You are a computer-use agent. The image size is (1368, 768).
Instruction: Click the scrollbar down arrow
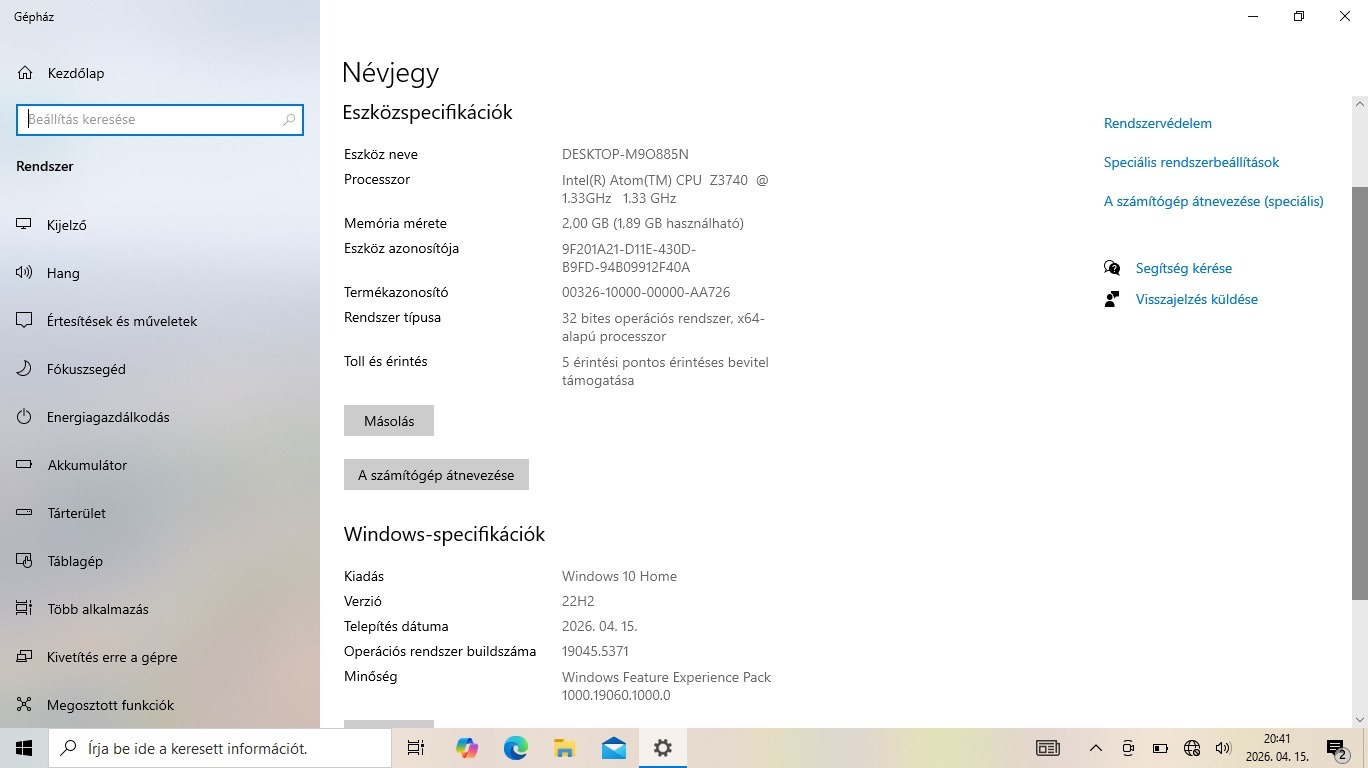point(1360,719)
